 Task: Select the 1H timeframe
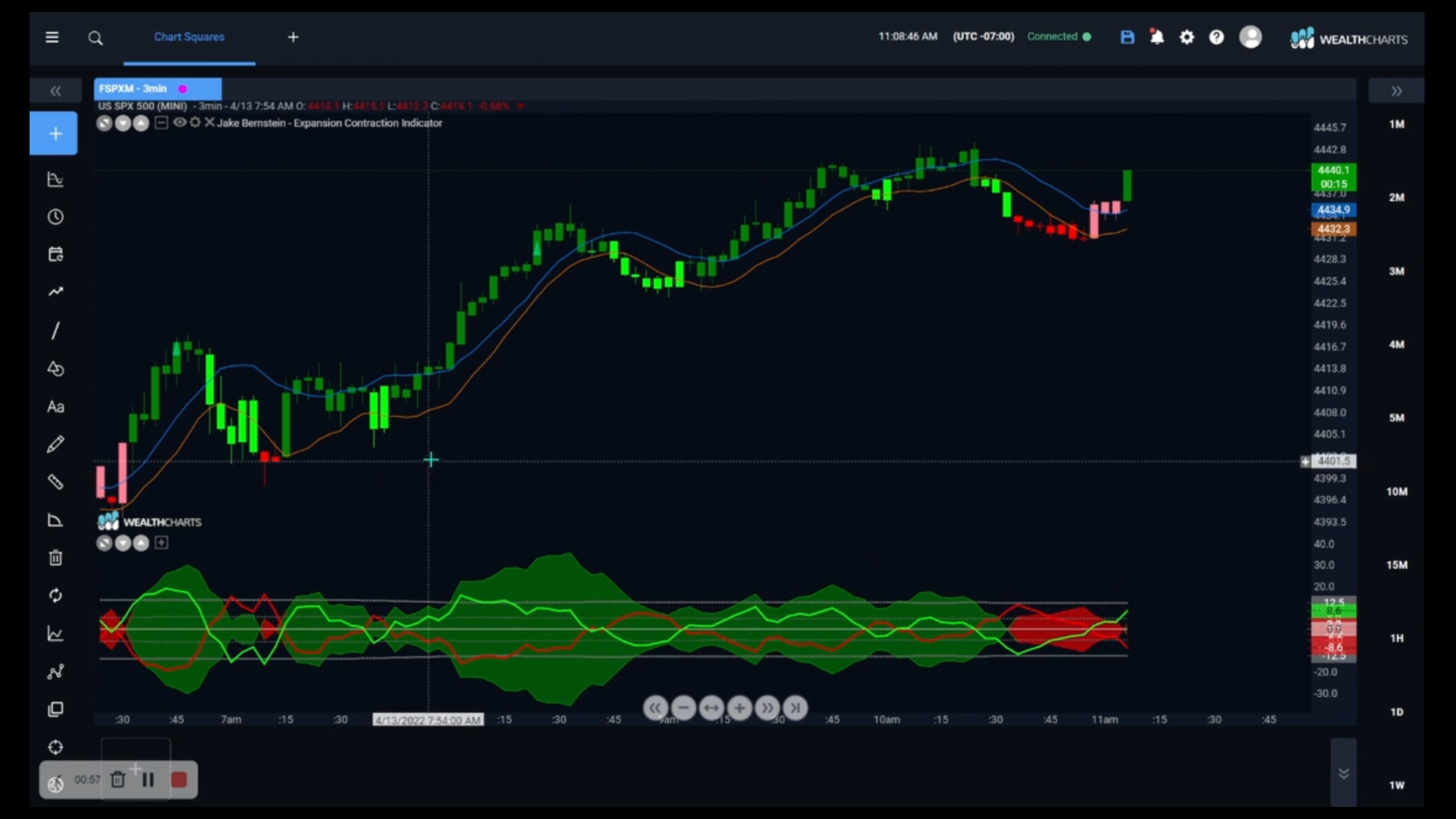click(x=1397, y=639)
